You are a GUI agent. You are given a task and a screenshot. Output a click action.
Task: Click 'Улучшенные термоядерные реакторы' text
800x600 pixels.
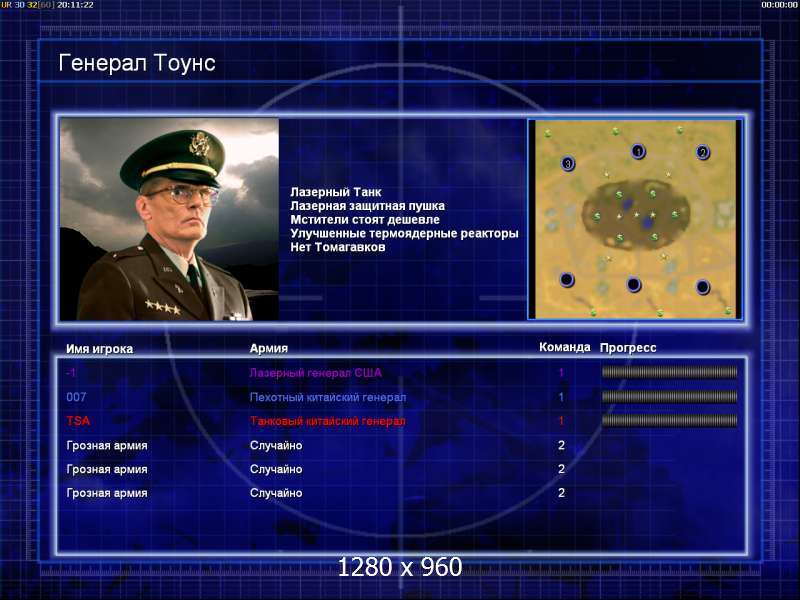(404, 233)
